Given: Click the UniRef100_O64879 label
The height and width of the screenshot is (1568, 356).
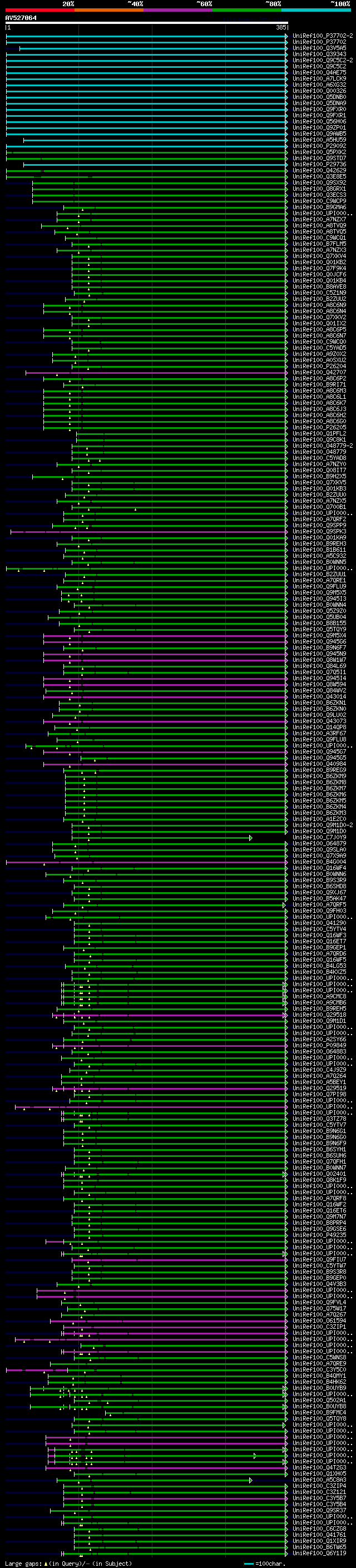Looking at the screenshot, I should [319, 843].
